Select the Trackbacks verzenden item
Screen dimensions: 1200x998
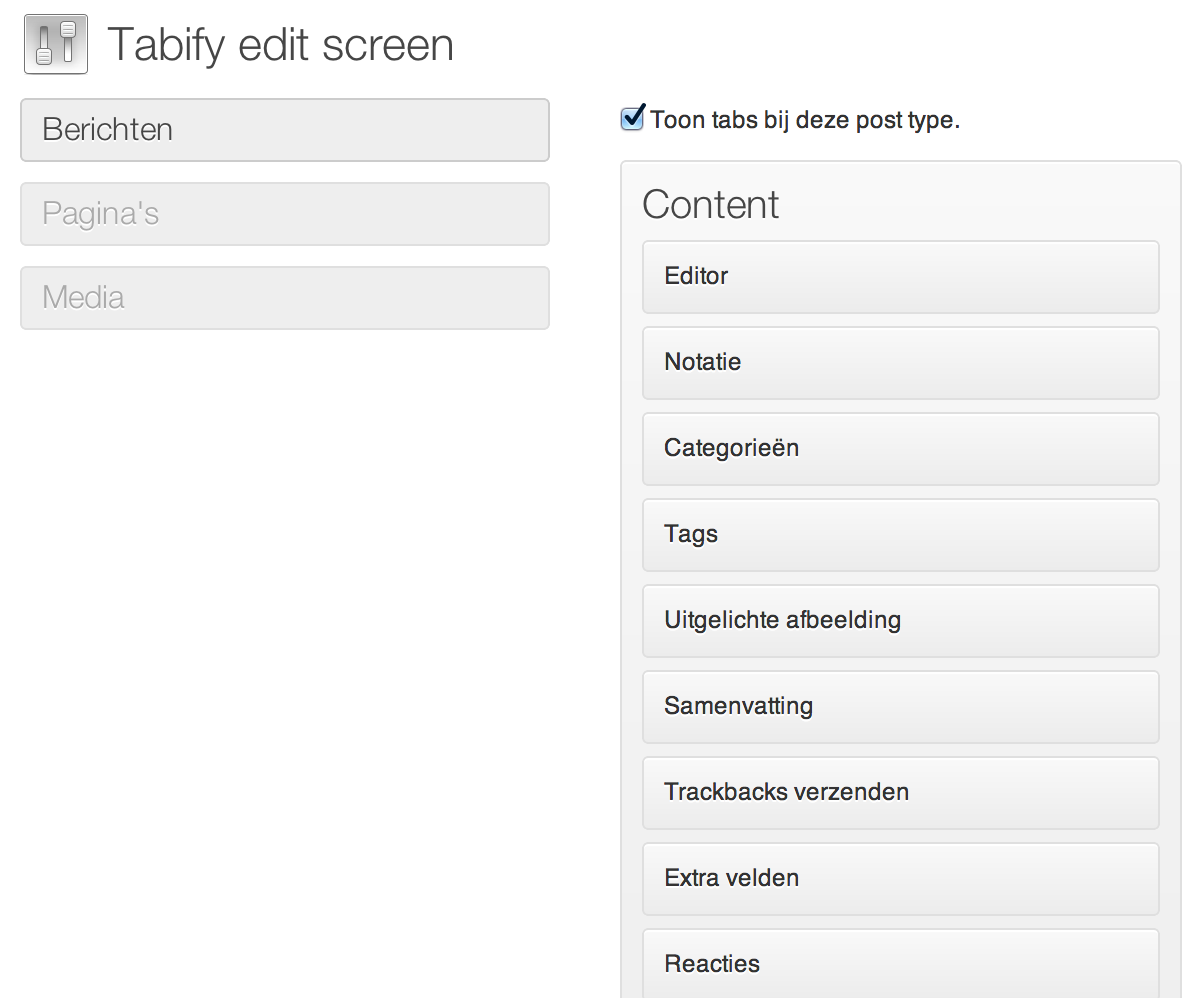pyautogui.click(x=900, y=793)
